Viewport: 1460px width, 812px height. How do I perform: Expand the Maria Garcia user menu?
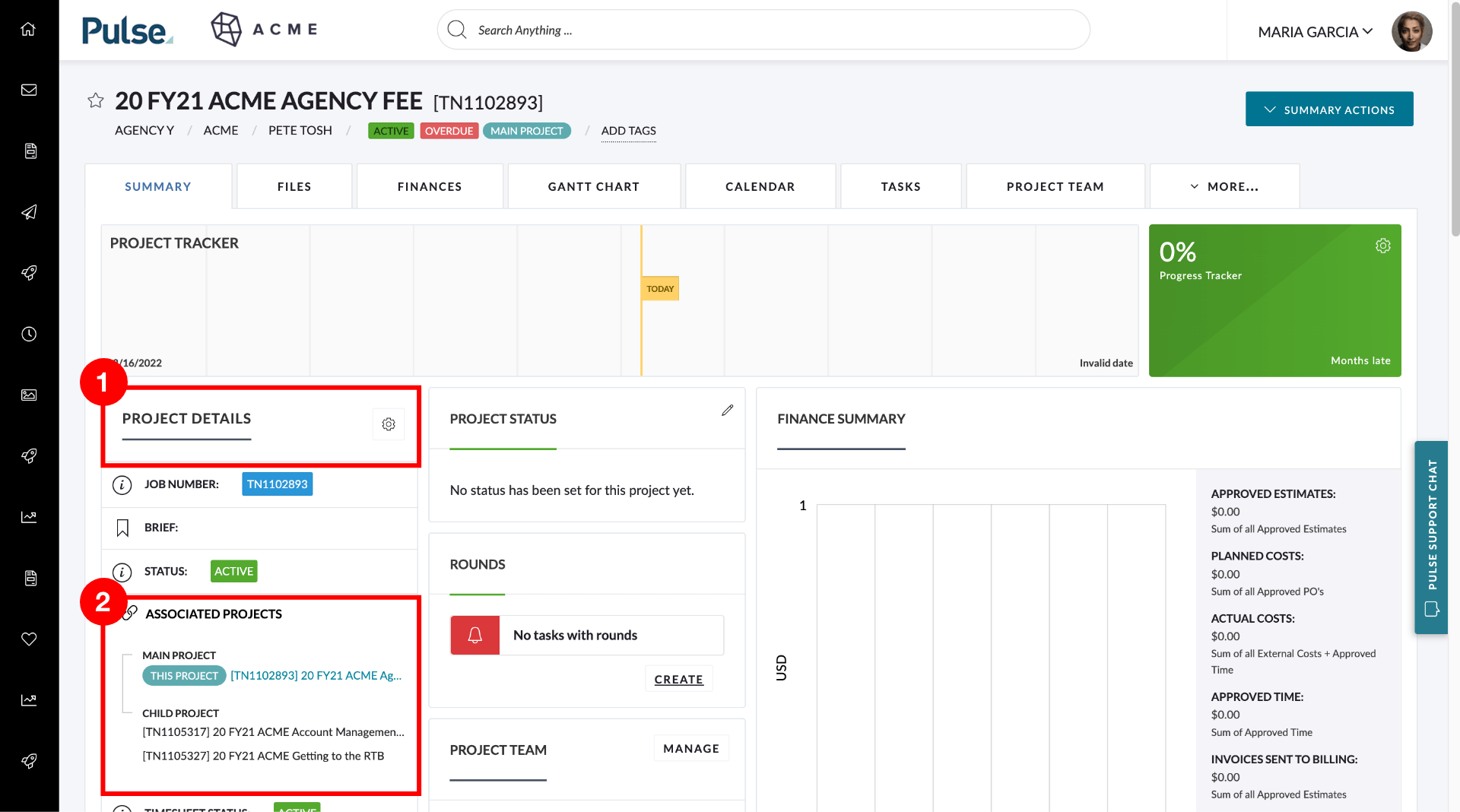[x=1316, y=32]
